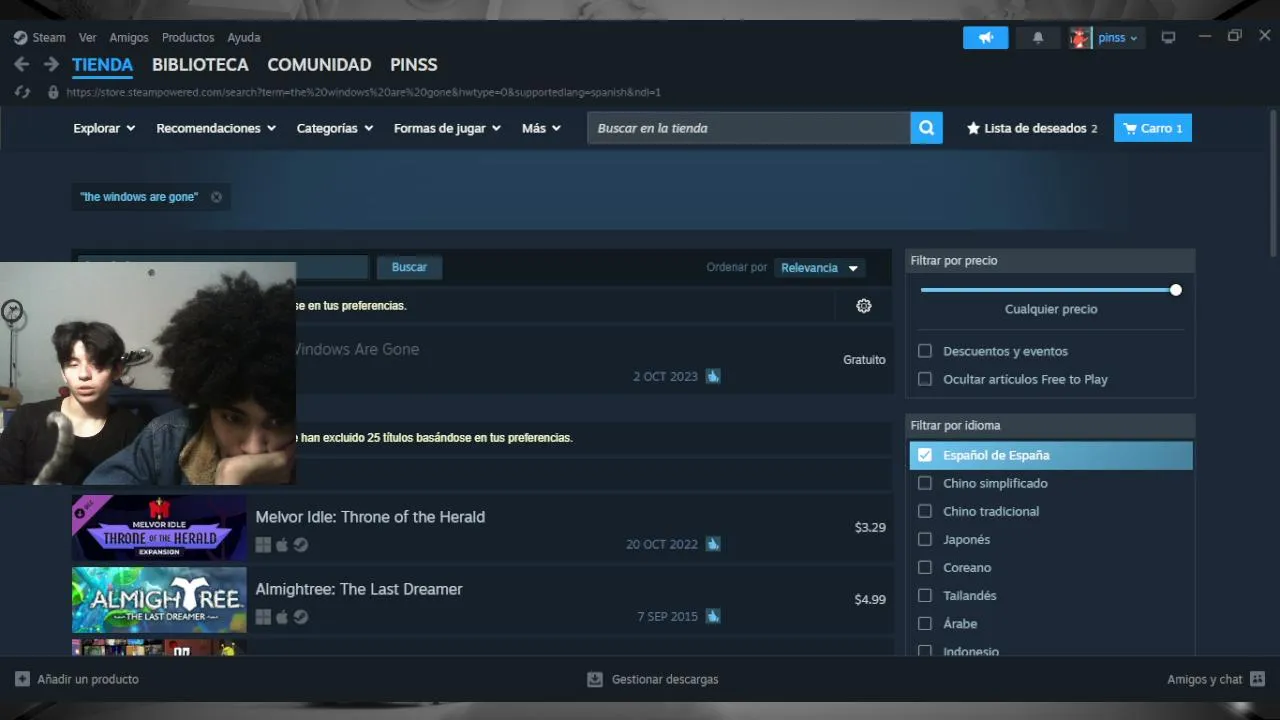Enable the Descuentos y eventos checkbox
The height and width of the screenshot is (720, 1280).
coord(925,351)
